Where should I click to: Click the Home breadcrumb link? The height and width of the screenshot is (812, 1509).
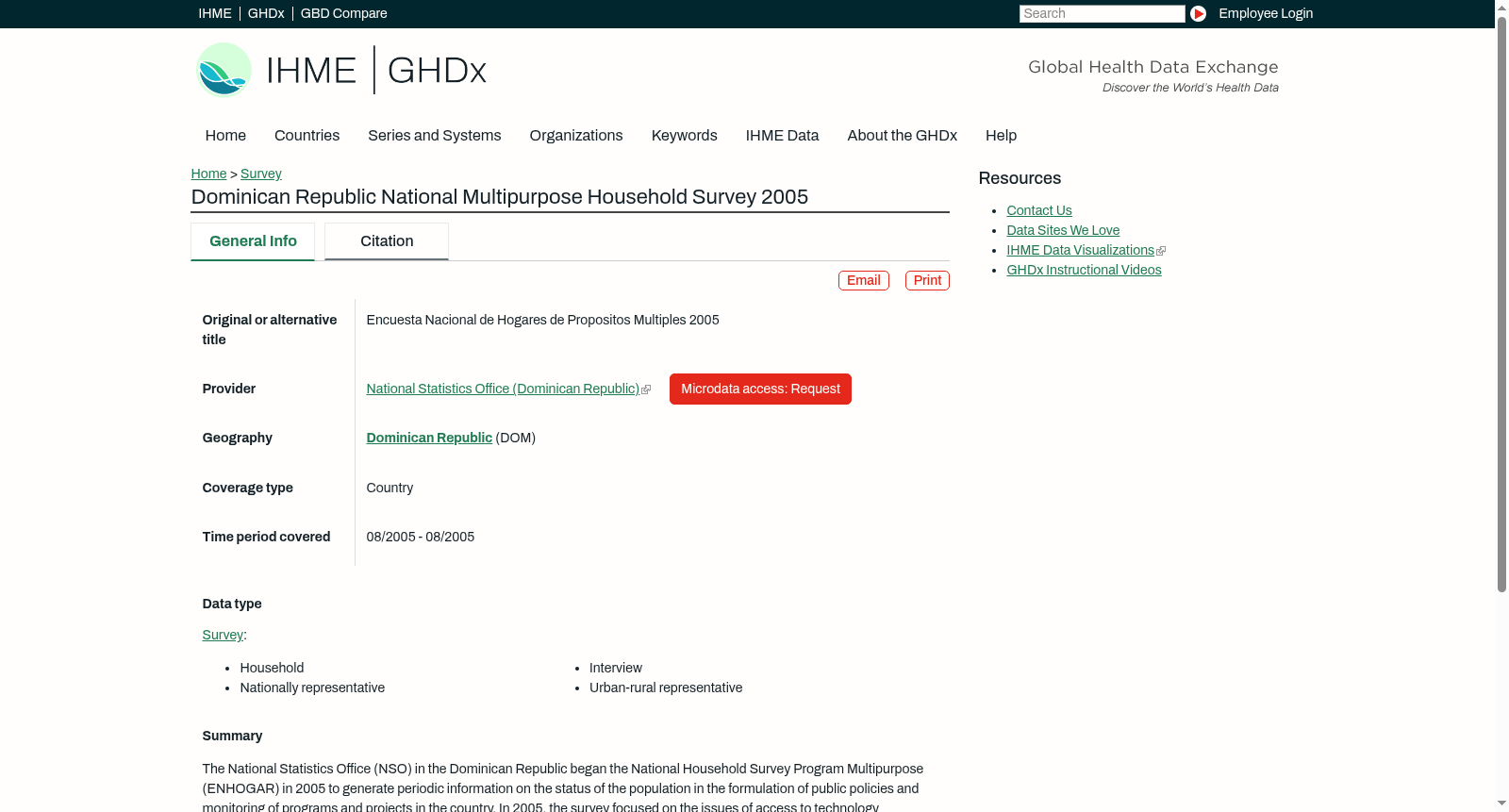click(208, 174)
